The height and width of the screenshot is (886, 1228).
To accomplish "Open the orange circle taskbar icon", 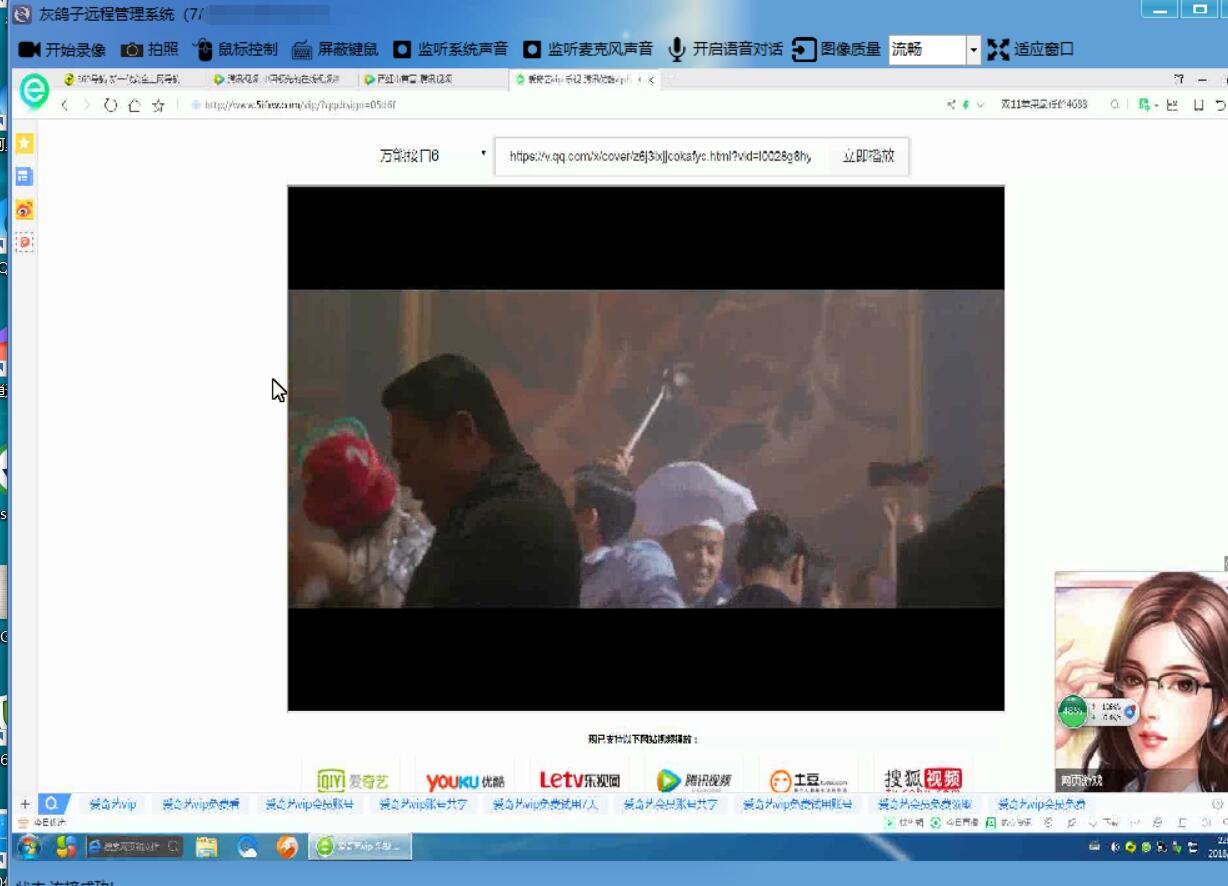I will 288,847.
